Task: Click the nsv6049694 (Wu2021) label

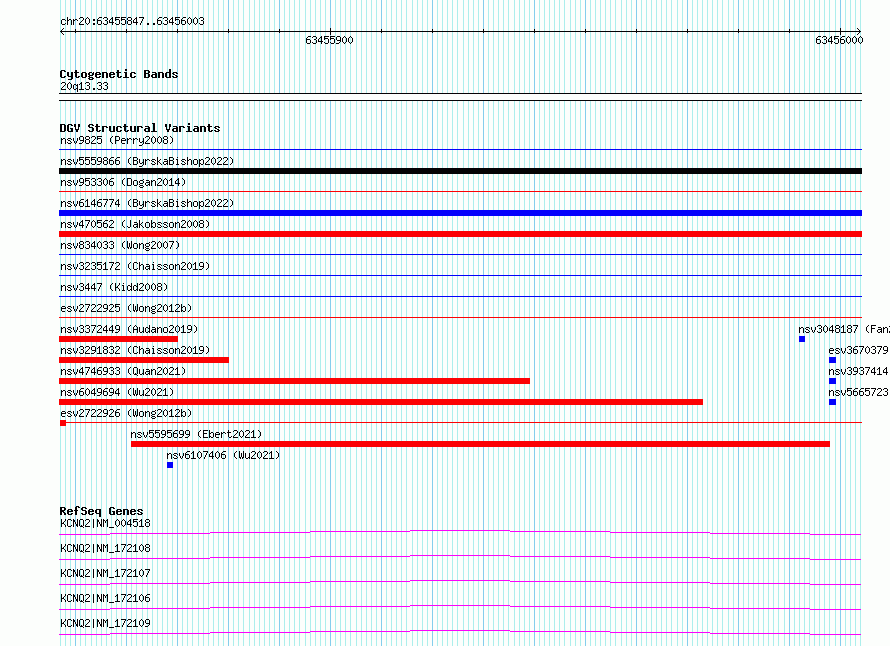Action: (117, 392)
